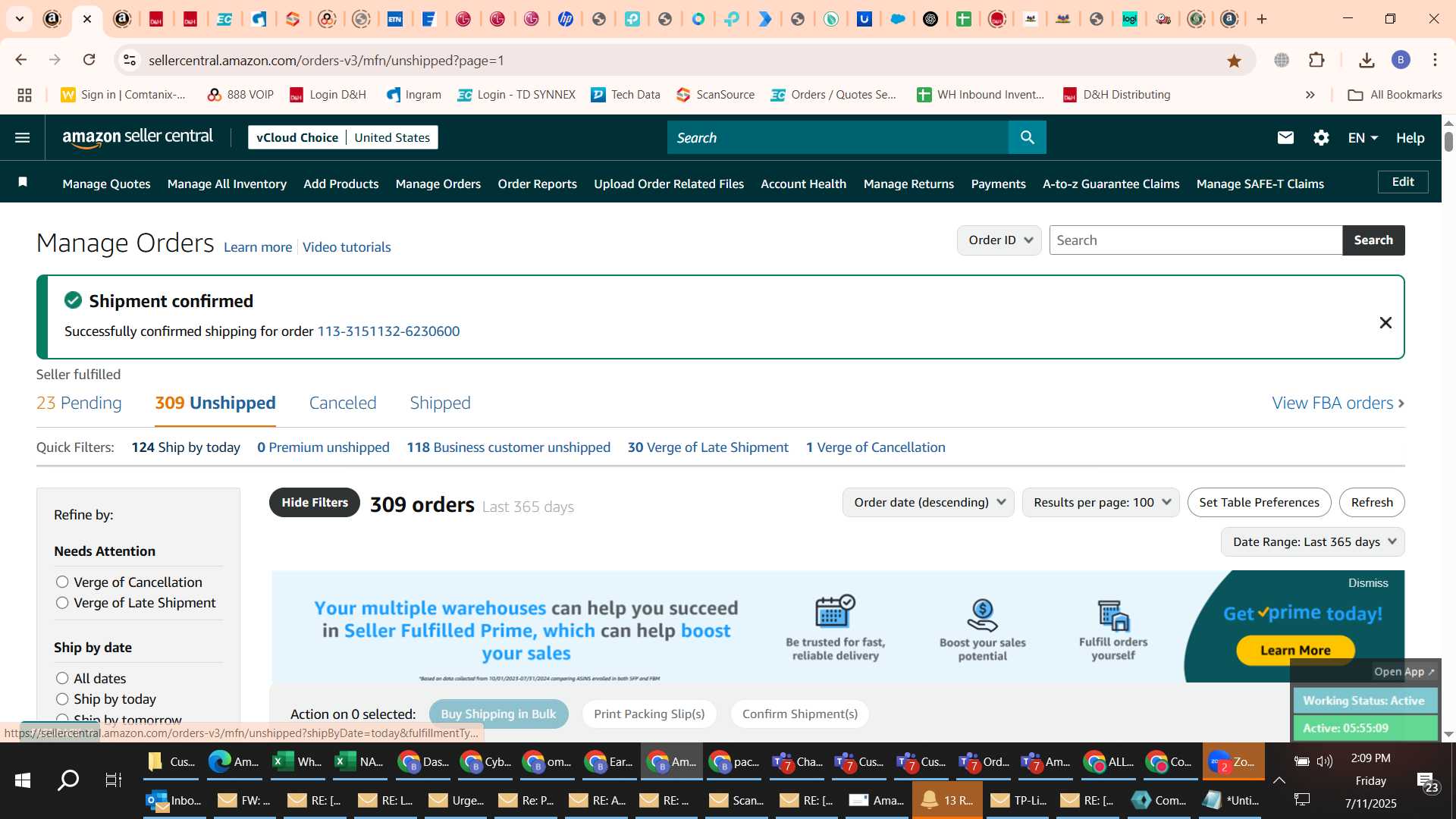Viewport: 1456px width, 819px height.
Task: Select the Verge of Cancellation radio button
Action: (62, 582)
